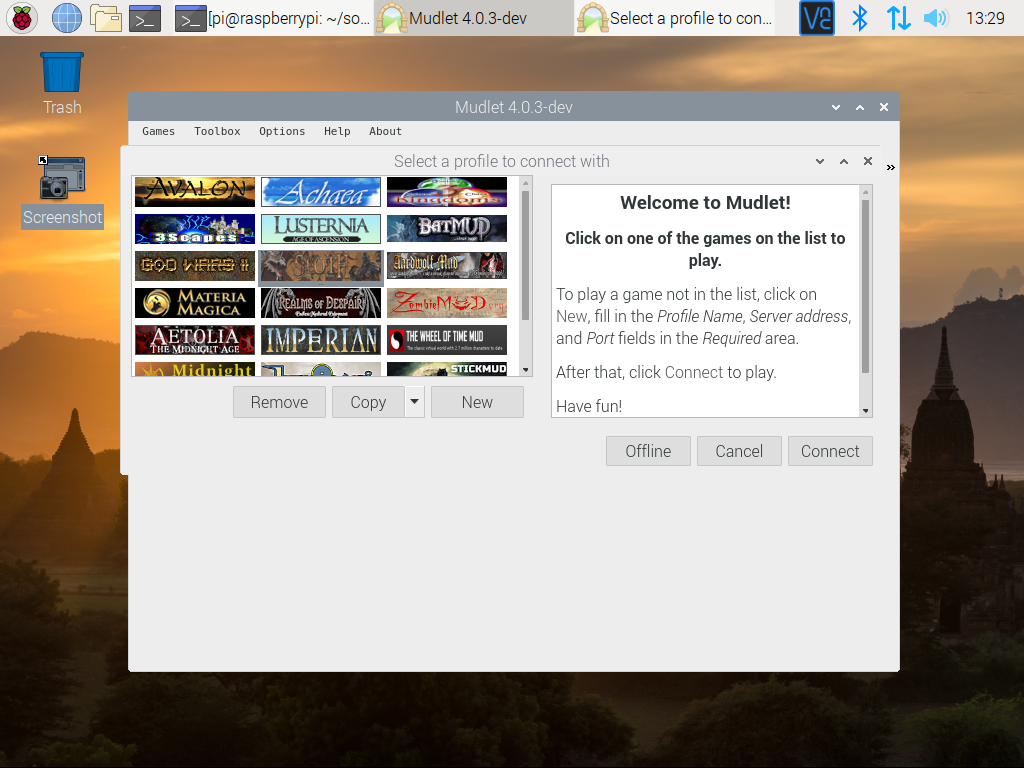Open the network connections tray icon

click(x=898, y=18)
